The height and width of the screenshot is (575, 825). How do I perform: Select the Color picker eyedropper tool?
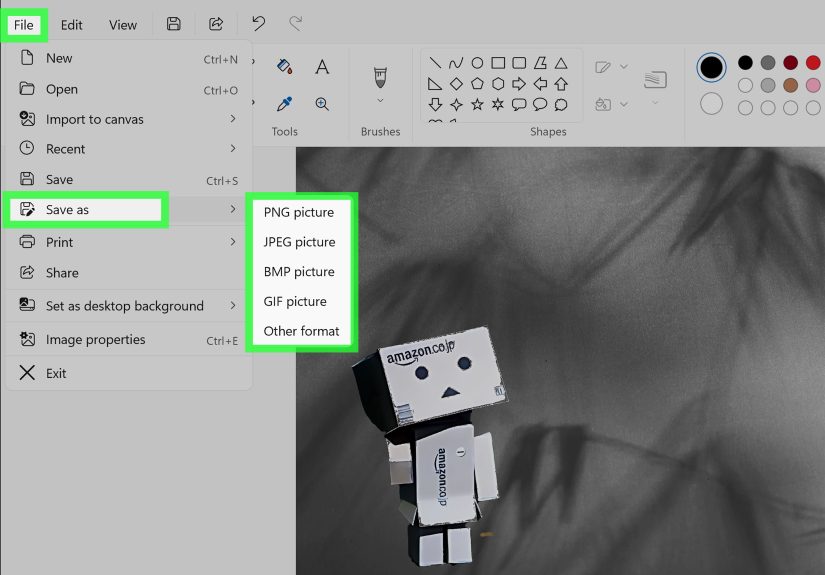pyautogui.click(x=285, y=104)
